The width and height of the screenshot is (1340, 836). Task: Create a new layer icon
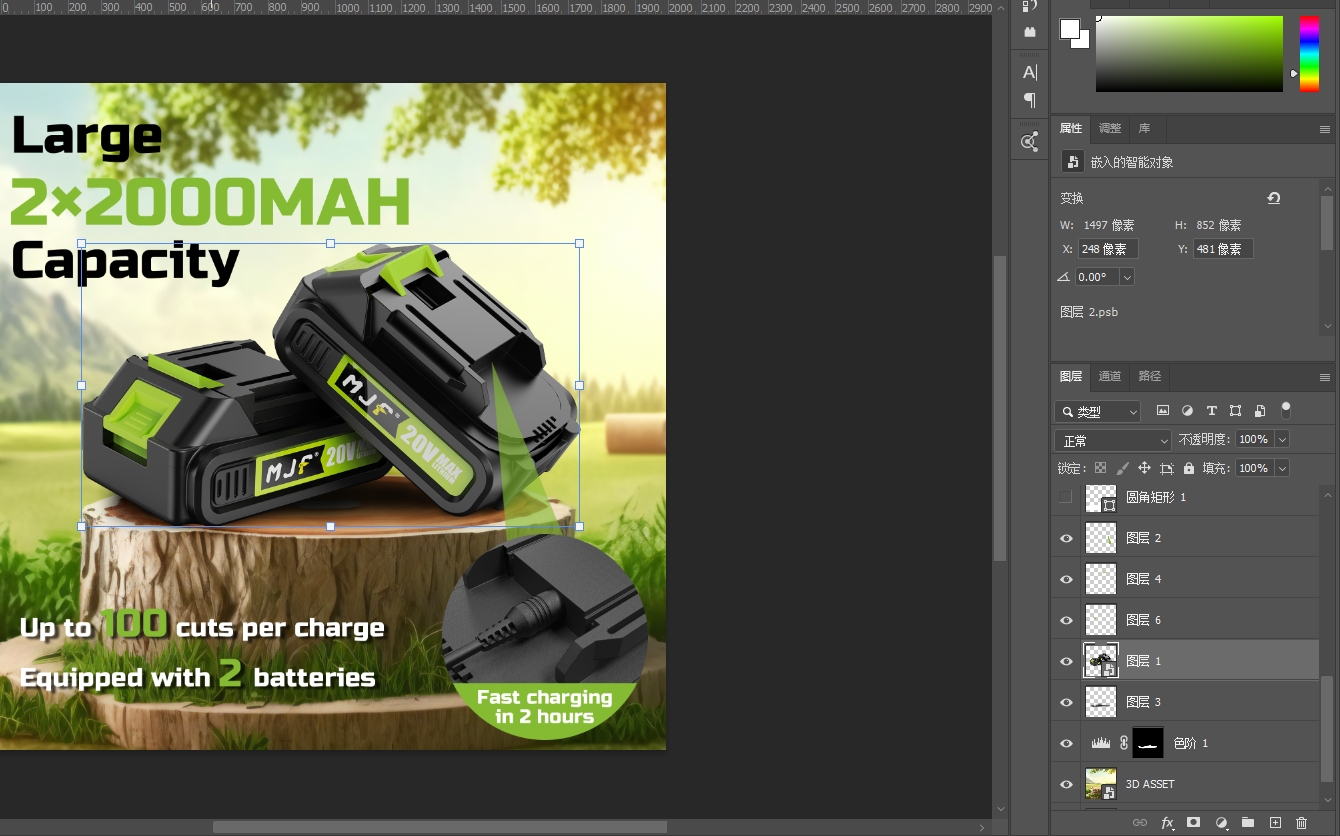(1275, 823)
